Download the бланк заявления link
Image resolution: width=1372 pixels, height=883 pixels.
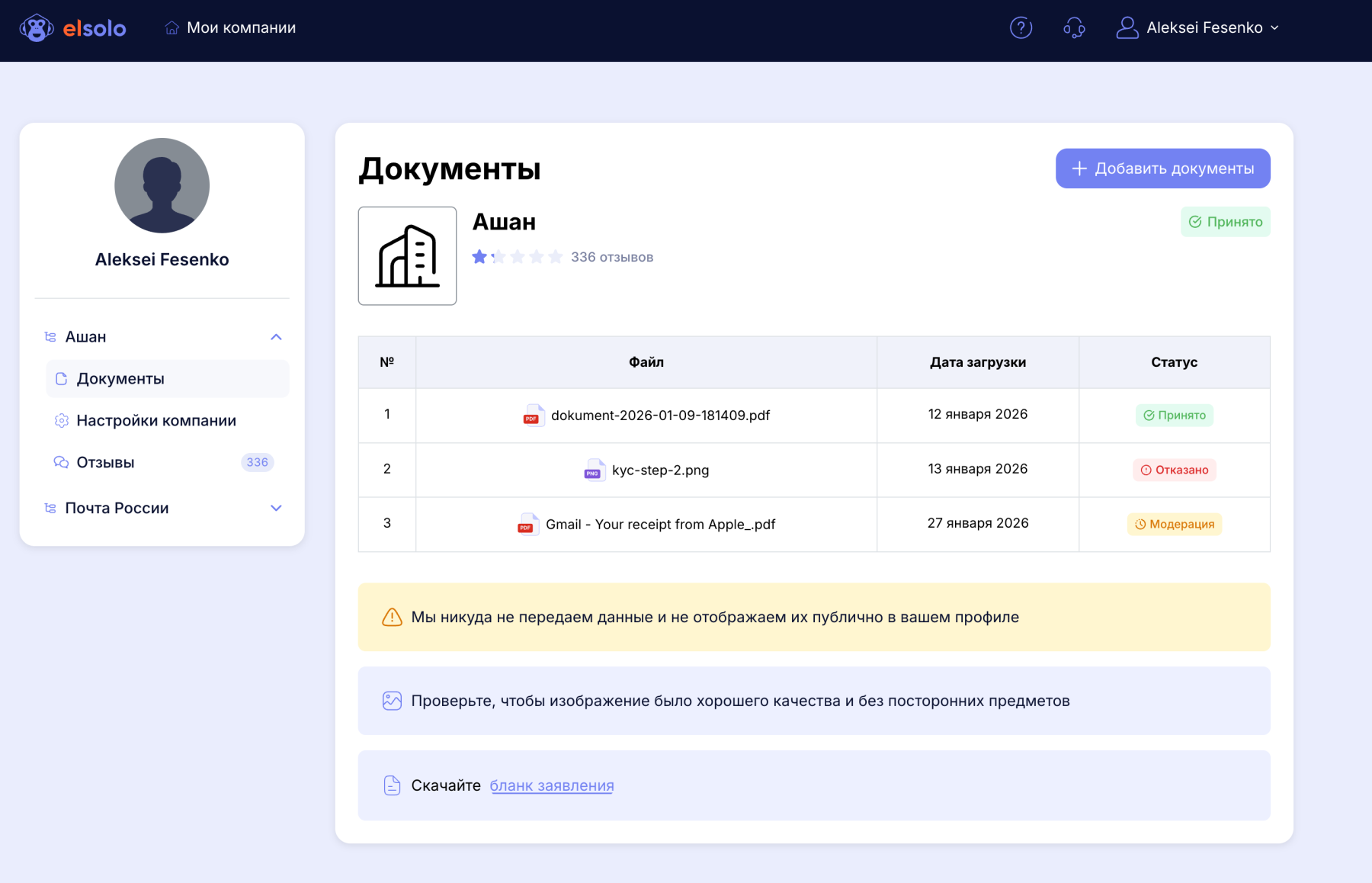coord(551,785)
